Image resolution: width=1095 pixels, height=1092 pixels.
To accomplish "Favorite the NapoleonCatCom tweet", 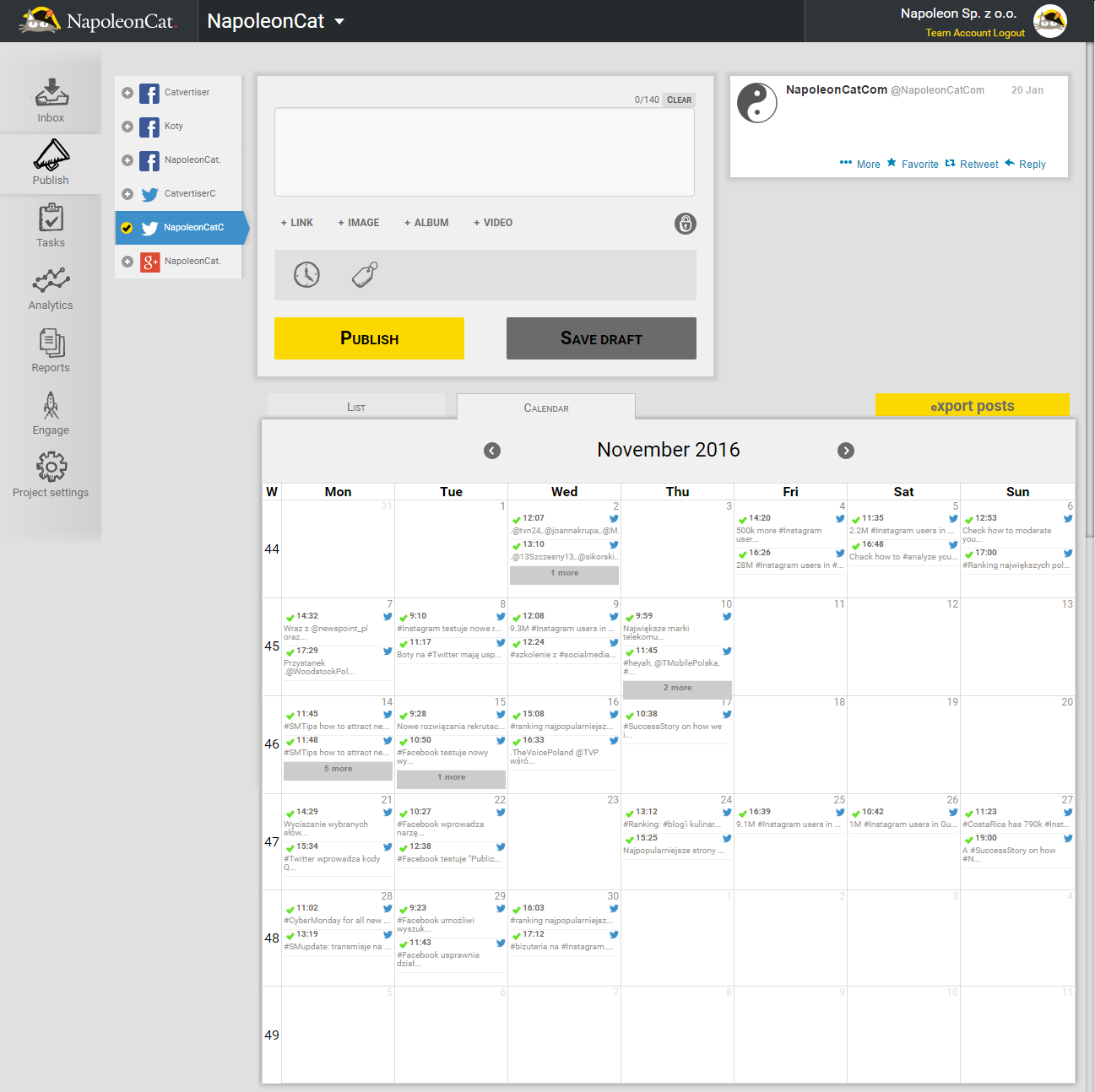I will coord(913,164).
